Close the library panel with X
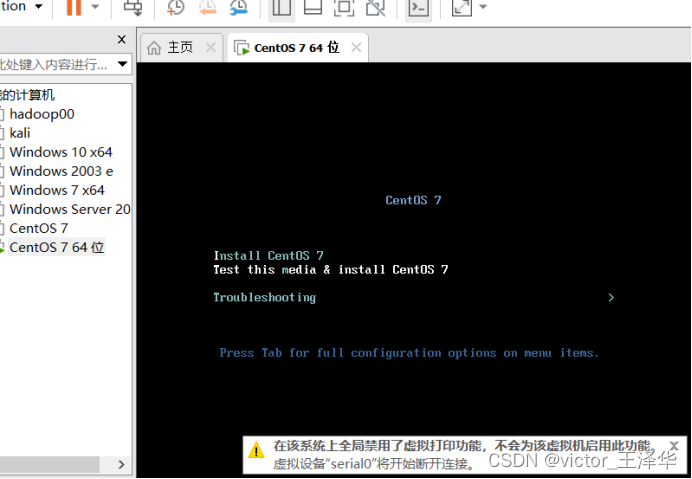The image size is (692, 479). coord(122,40)
